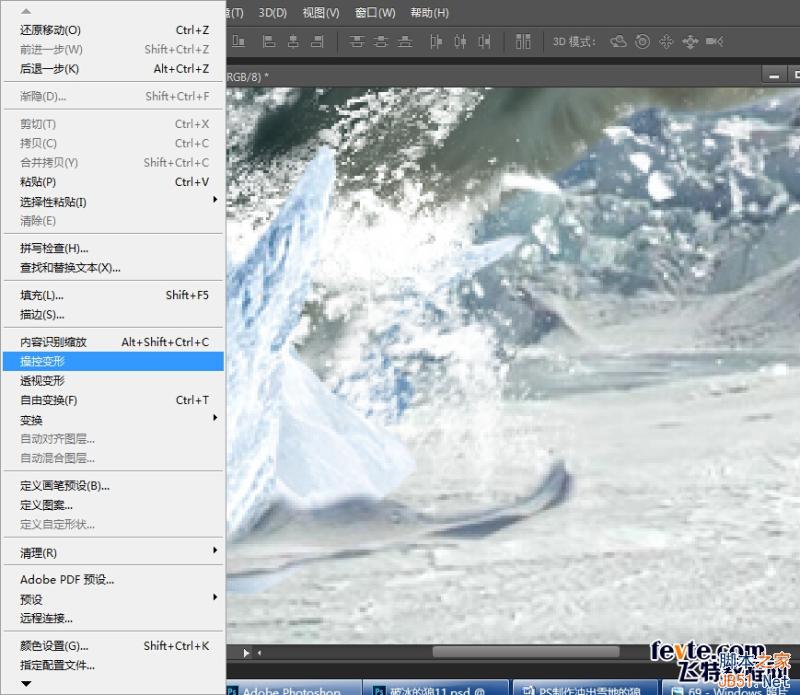Open the 视图(V) menu
Screen dimensions: 800x695
pyautogui.click(x=321, y=13)
